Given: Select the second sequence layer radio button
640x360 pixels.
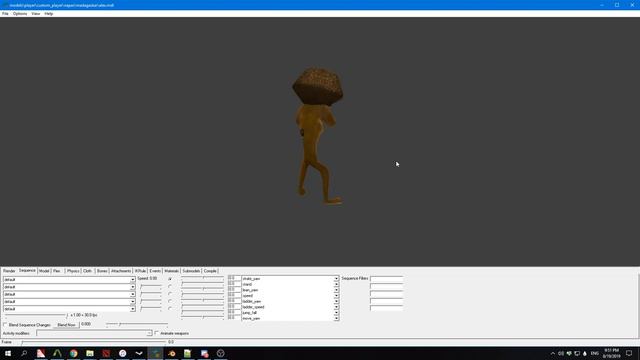Looking at the screenshot, I should 170,287.
